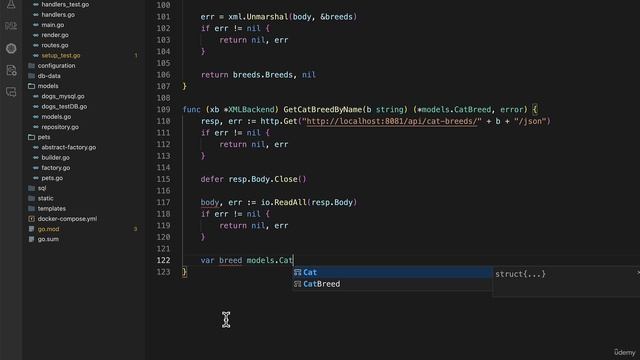640x360 pixels.
Task: Expand the static folder
Action: pos(45,198)
